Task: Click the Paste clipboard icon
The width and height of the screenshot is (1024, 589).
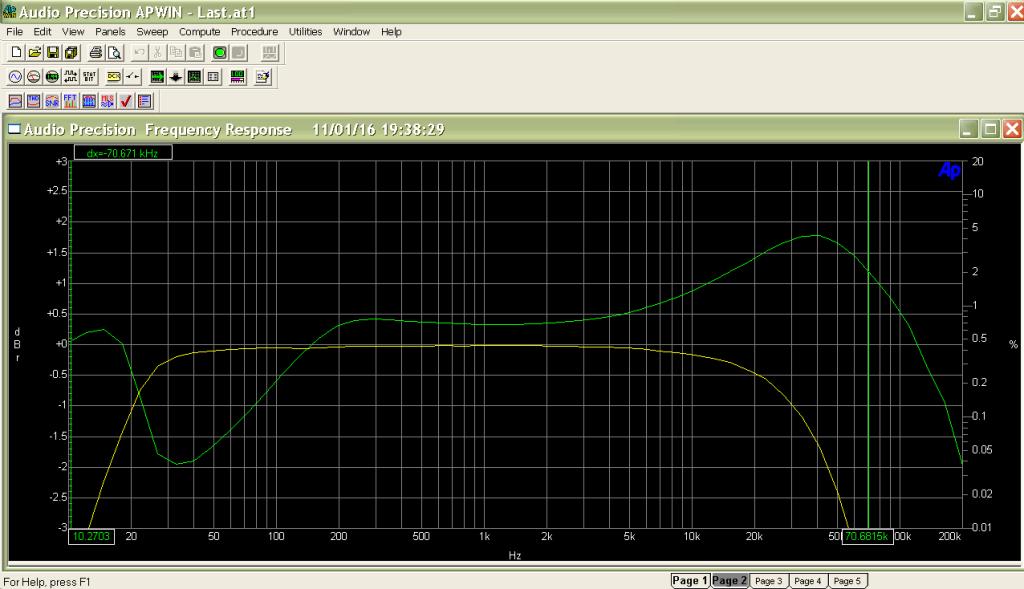Action: click(195, 52)
